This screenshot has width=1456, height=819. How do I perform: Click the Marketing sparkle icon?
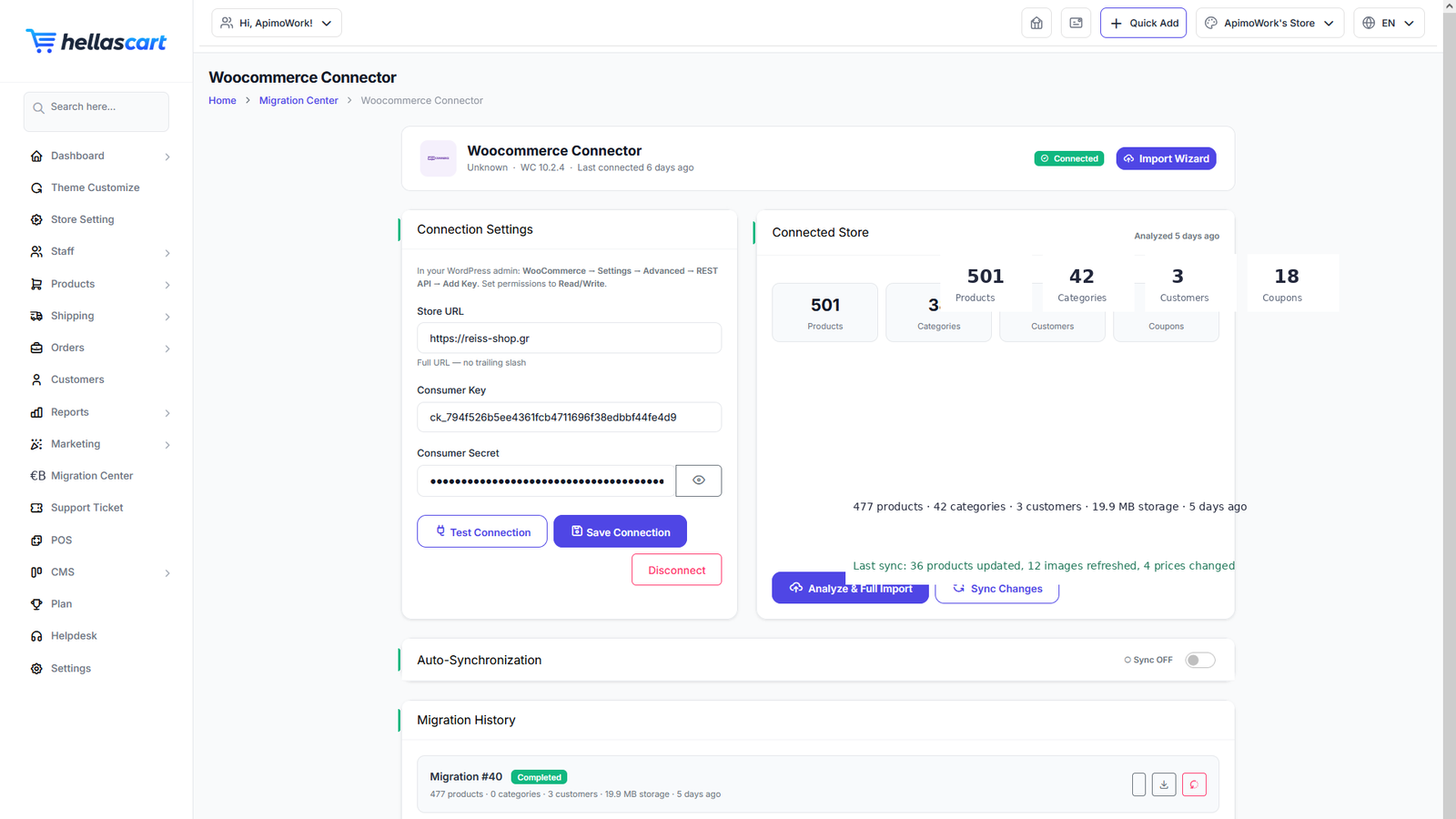point(36,445)
